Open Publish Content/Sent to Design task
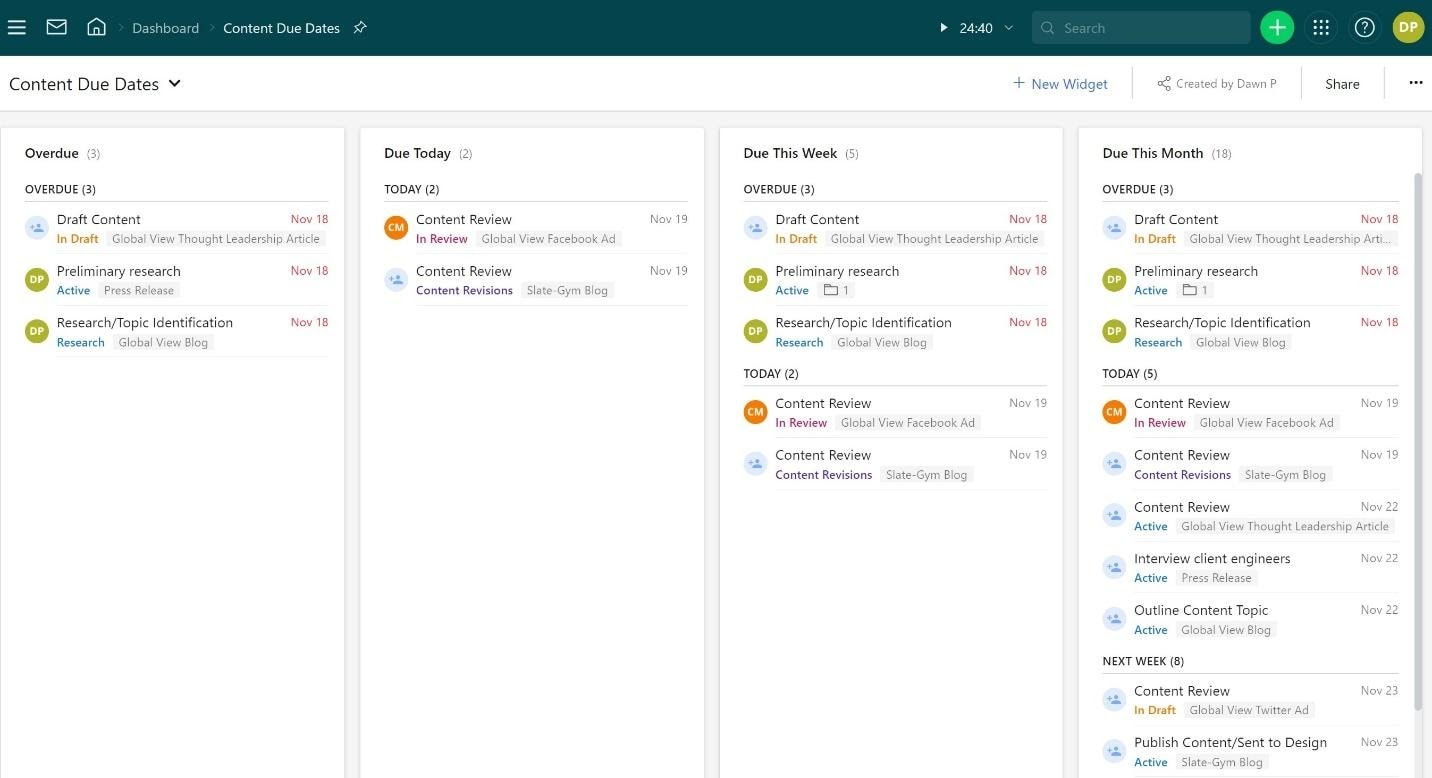The image size is (1432, 778). pos(1230,742)
